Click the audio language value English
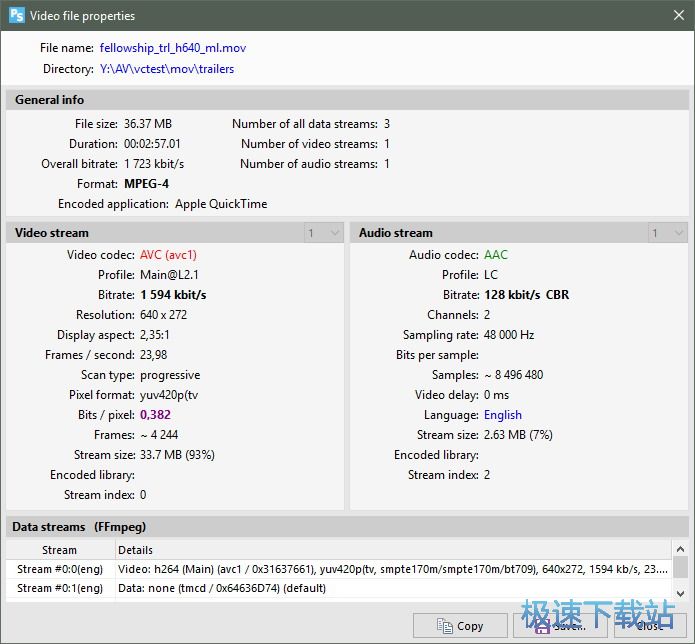 pyautogui.click(x=503, y=415)
